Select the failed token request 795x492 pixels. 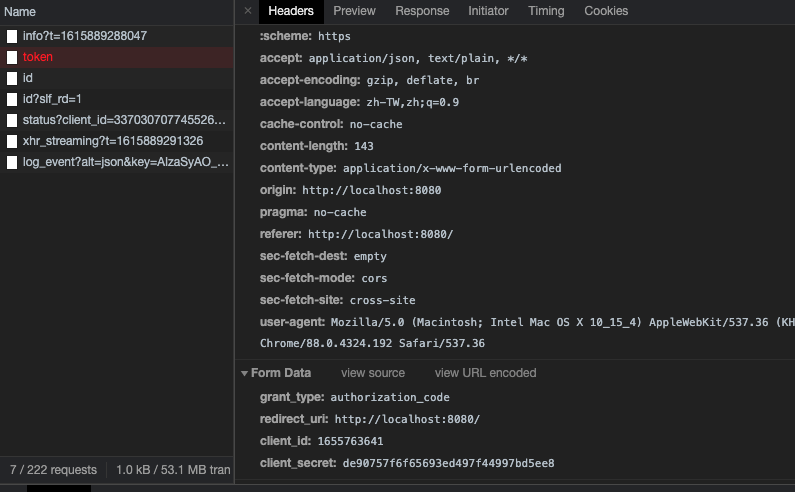click(x=38, y=57)
